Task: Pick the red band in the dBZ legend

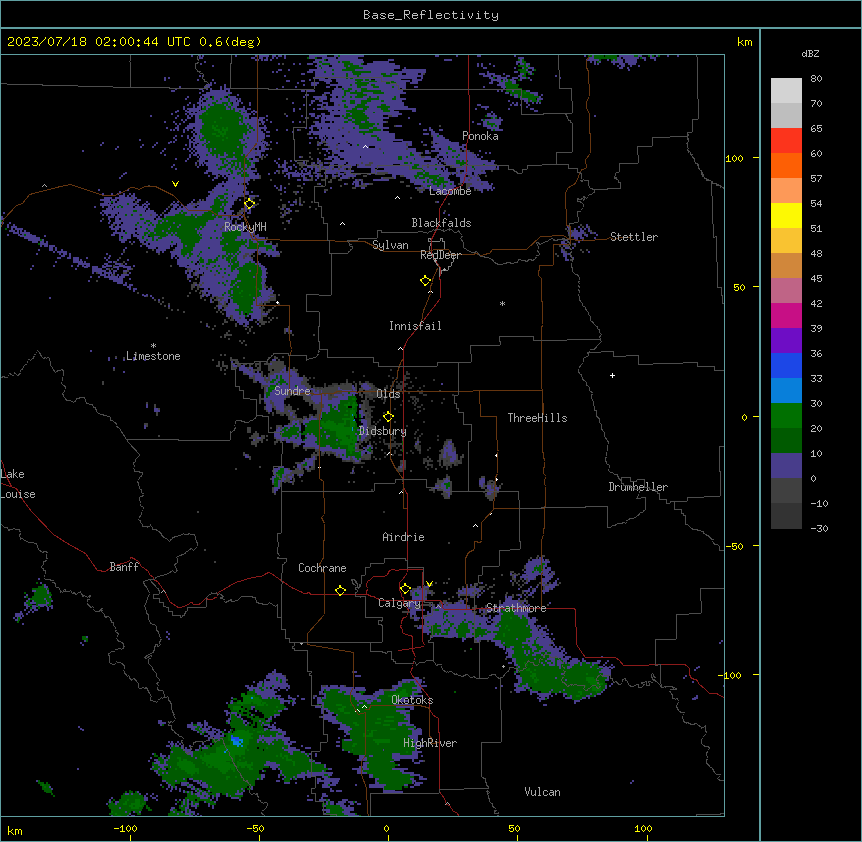Action: [x=786, y=140]
